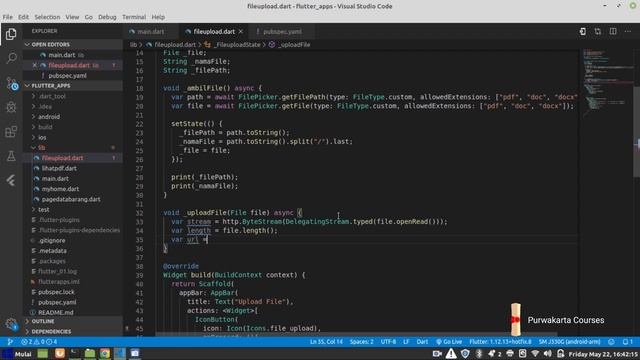Click the errors and warnings status indicator
640x360 pixels.
[x=39, y=342]
